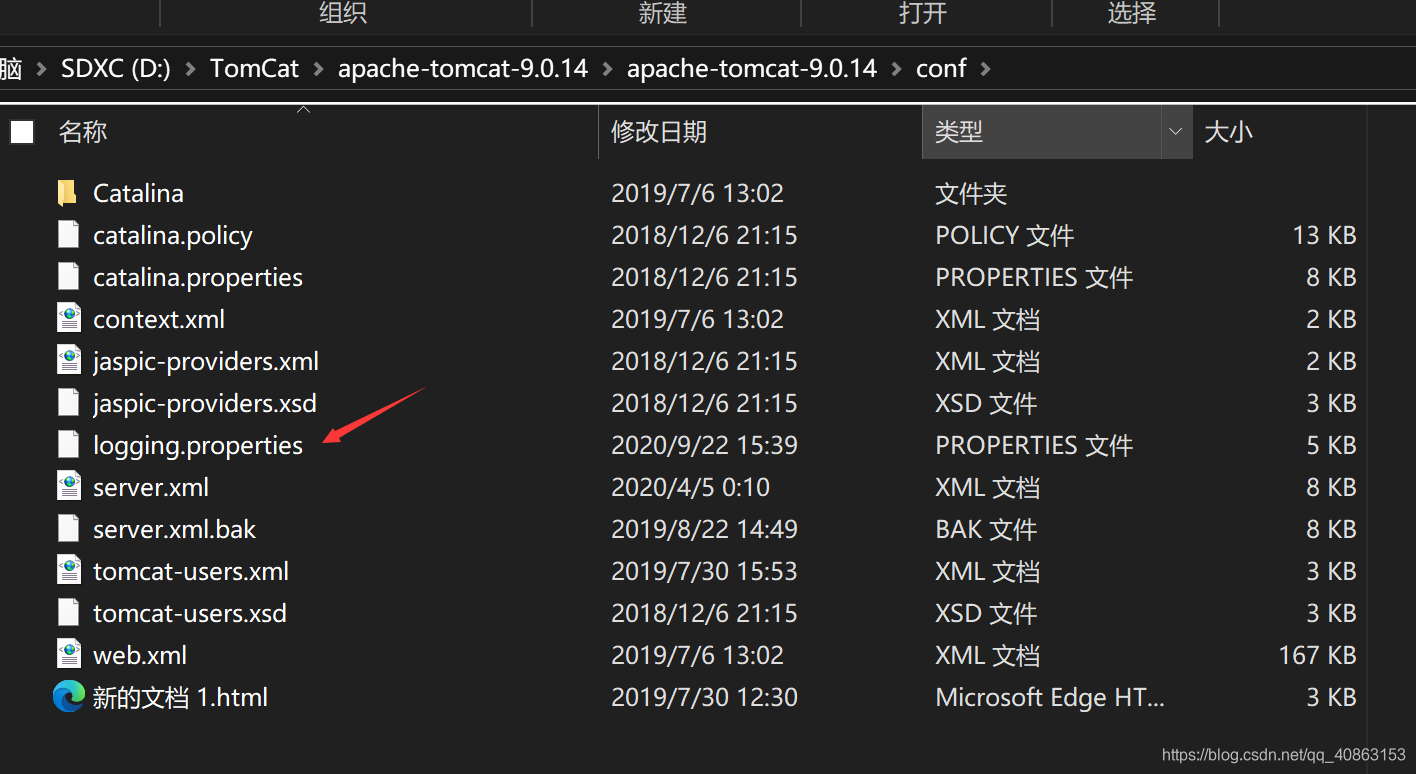This screenshot has width=1416, height=774.
Task: Click the tomcat-users.xsd file icon
Action: 68,613
